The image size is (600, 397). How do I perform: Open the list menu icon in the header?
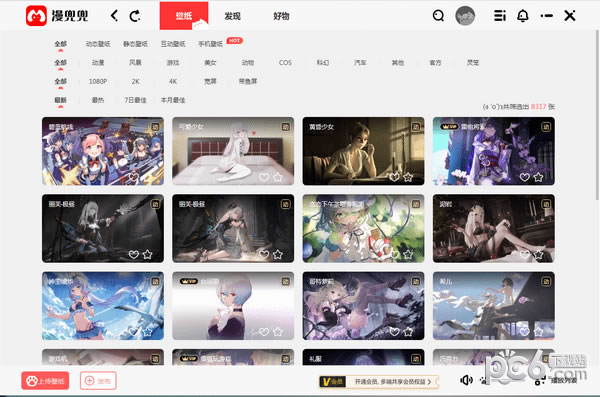[500, 16]
